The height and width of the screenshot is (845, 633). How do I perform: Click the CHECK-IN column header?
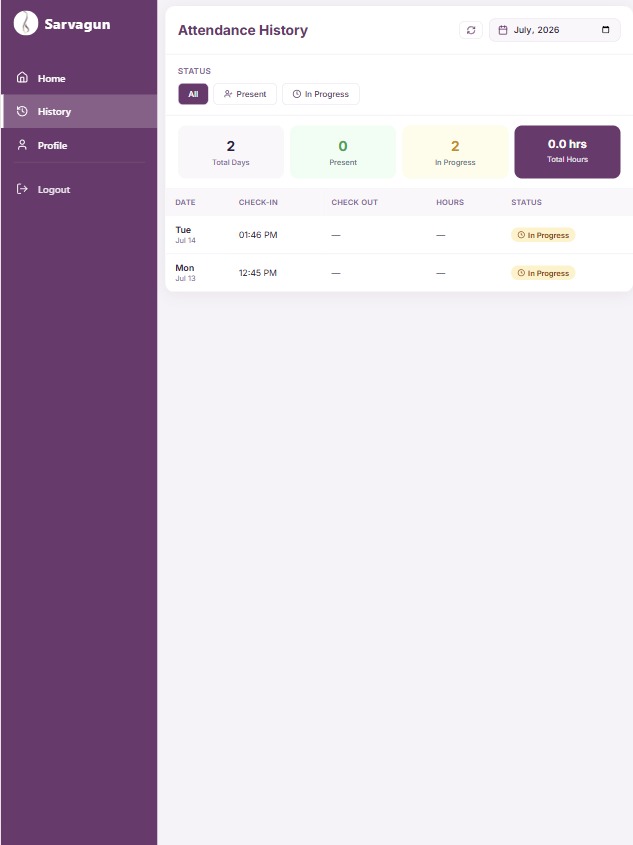click(258, 203)
